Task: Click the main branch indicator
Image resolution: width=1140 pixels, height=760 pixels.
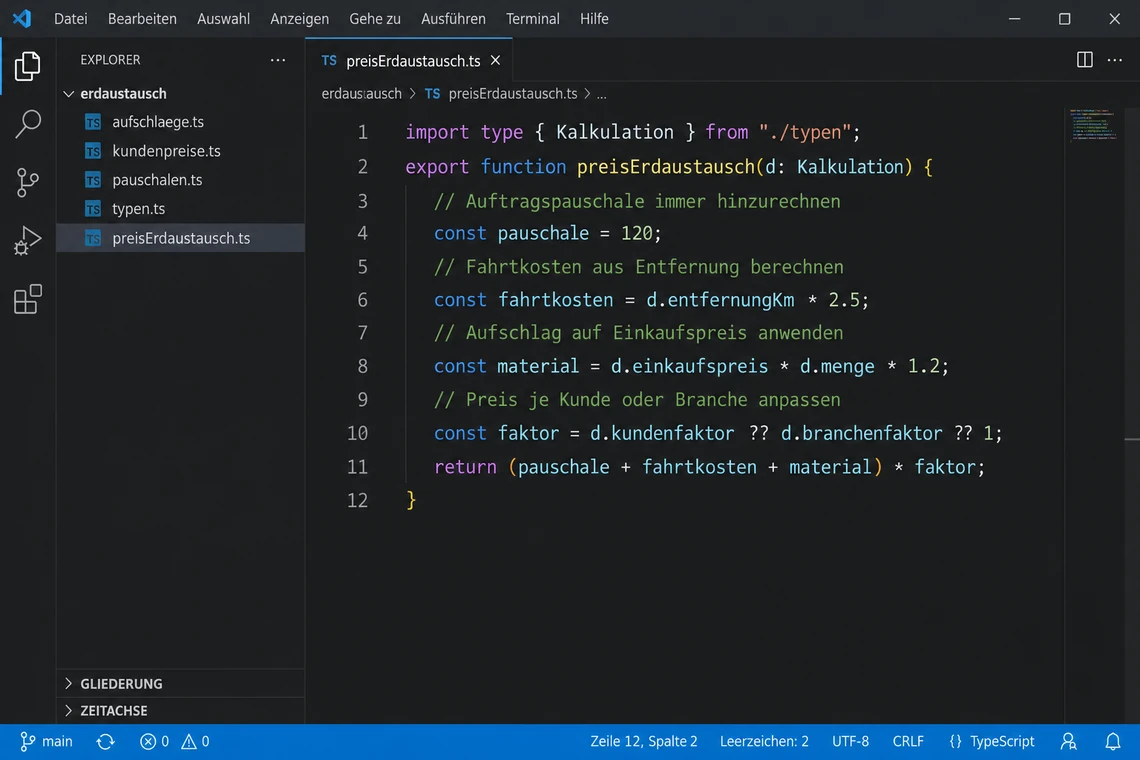Action: (x=47, y=741)
